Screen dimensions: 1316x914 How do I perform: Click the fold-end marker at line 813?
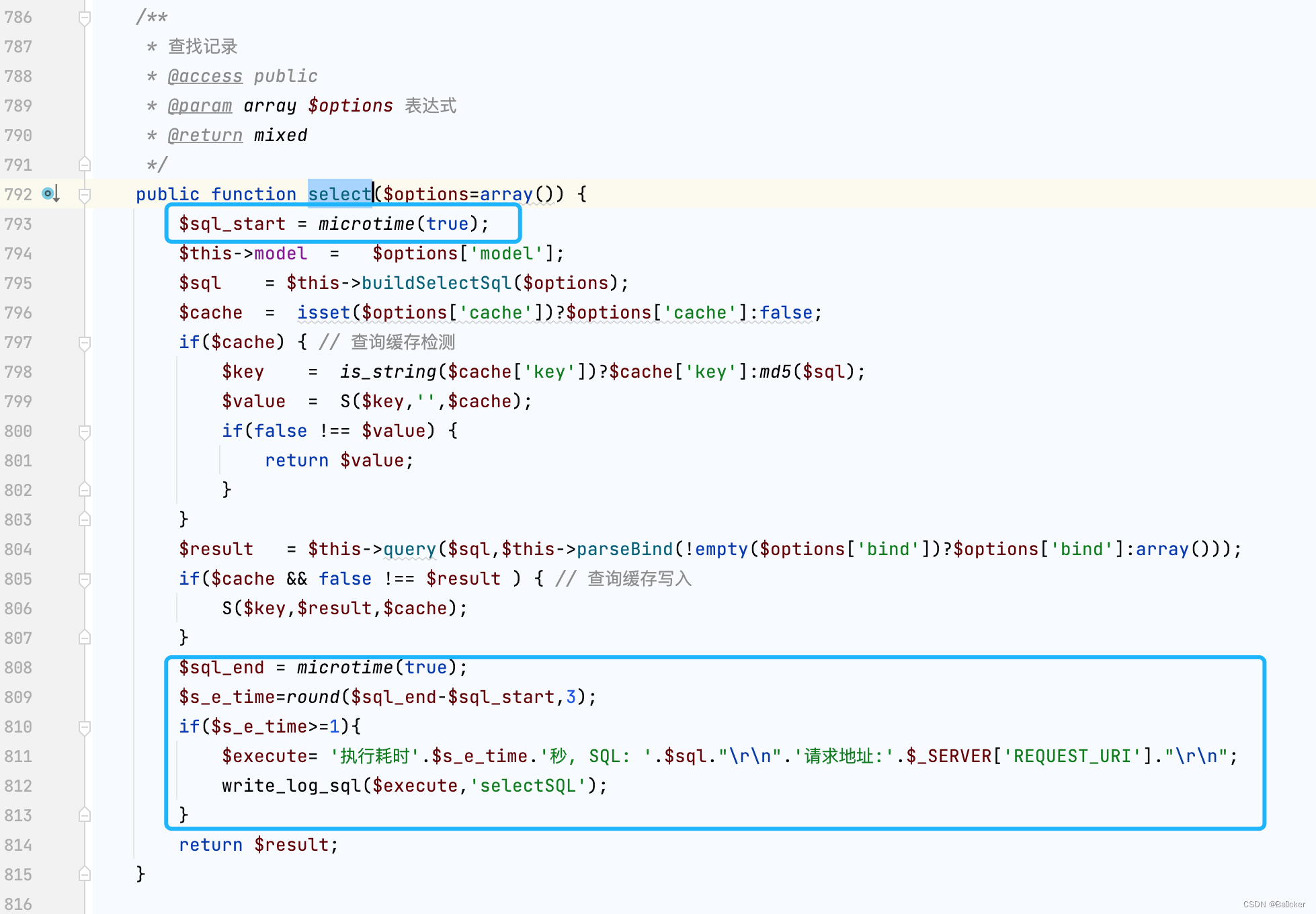point(85,815)
